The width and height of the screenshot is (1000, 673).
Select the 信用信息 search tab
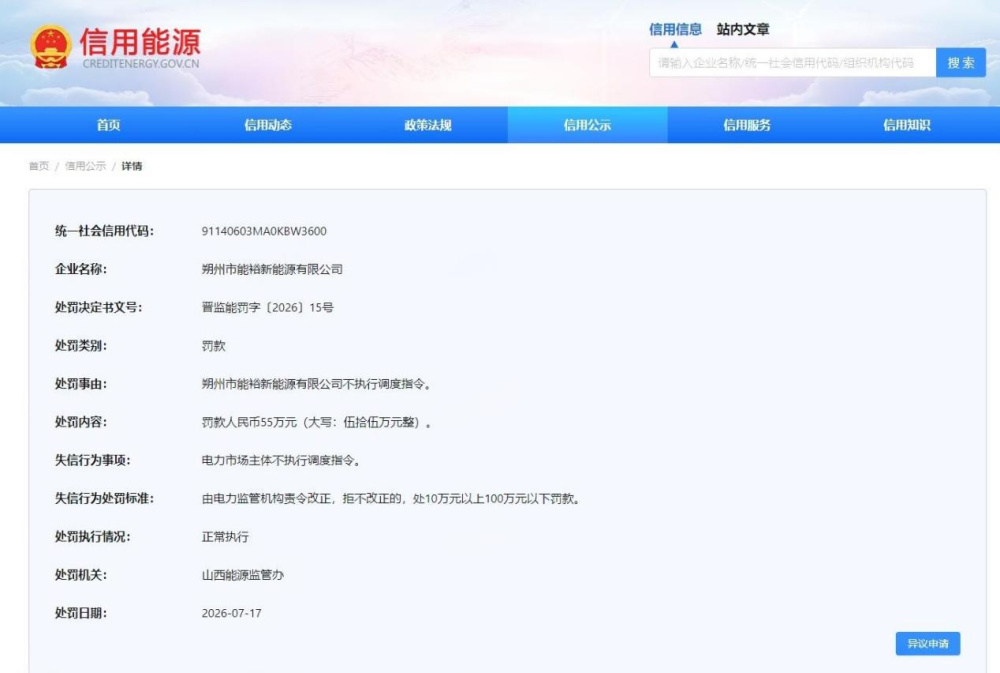point(675,29)
